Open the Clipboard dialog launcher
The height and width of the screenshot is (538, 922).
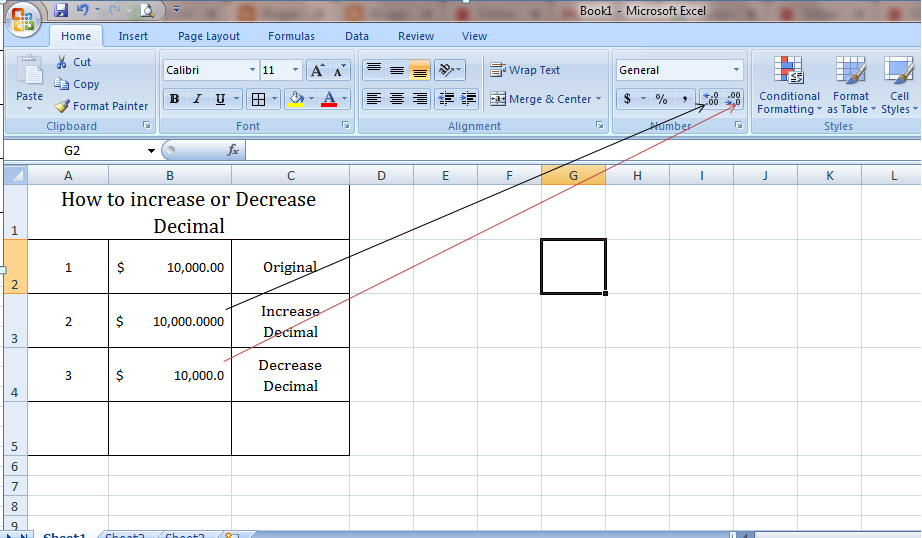tap(147, 125)
